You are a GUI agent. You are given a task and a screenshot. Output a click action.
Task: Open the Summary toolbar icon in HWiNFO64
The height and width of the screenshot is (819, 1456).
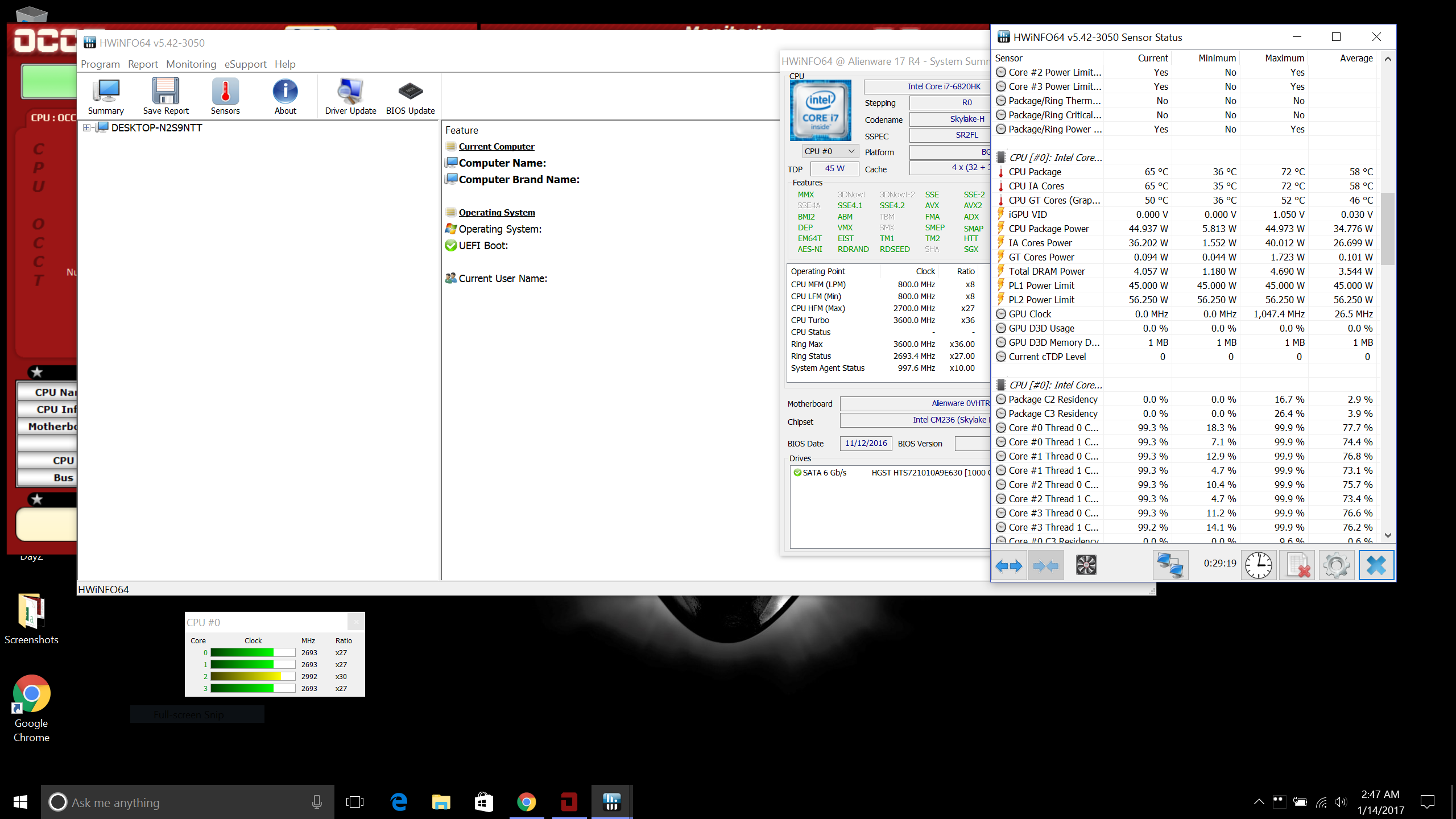click(x=106, y=96)
